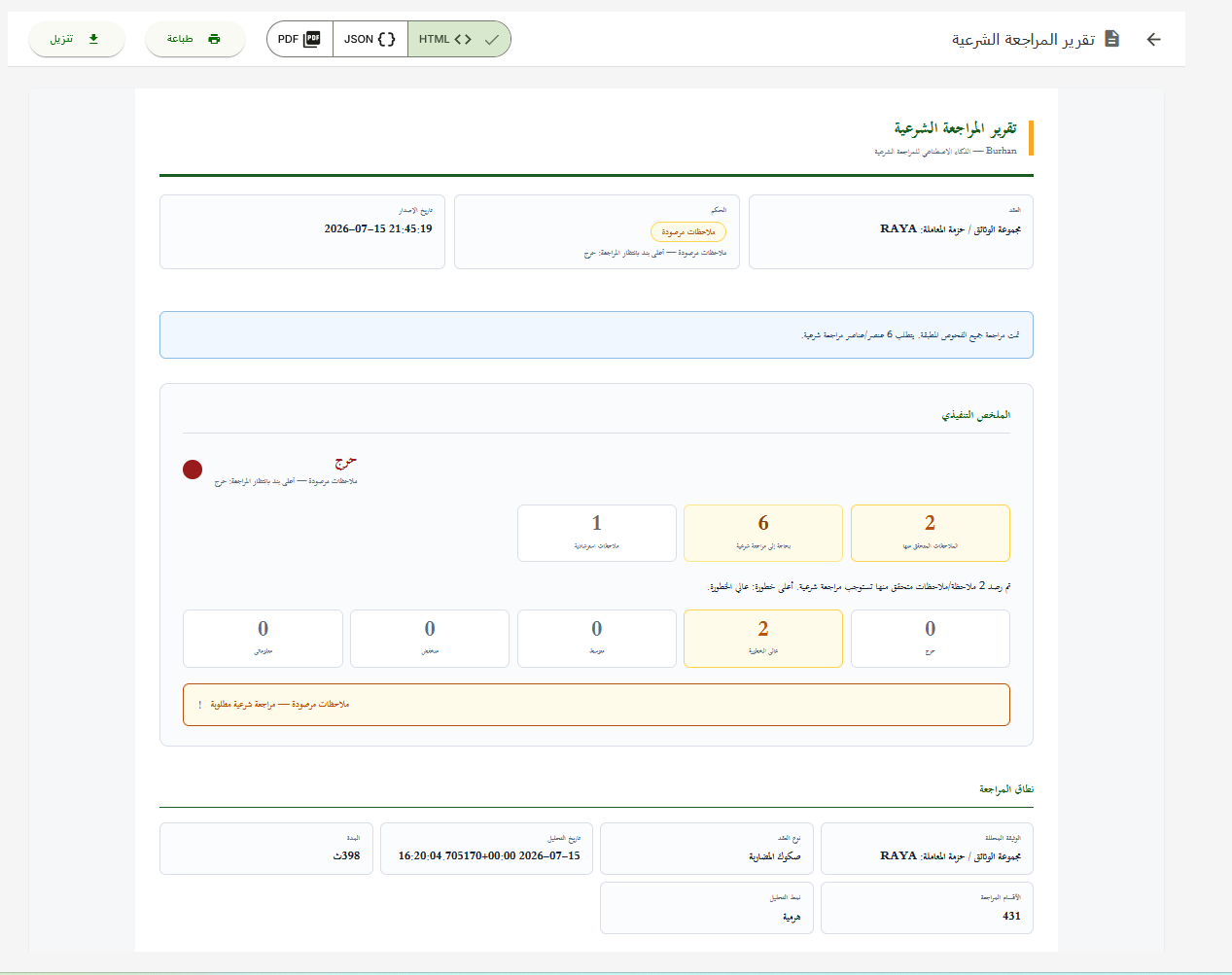Open the card showing 1 advisory observation
Image resolution: width=1232 pixels, height=975 pixels.
(597, 533)
